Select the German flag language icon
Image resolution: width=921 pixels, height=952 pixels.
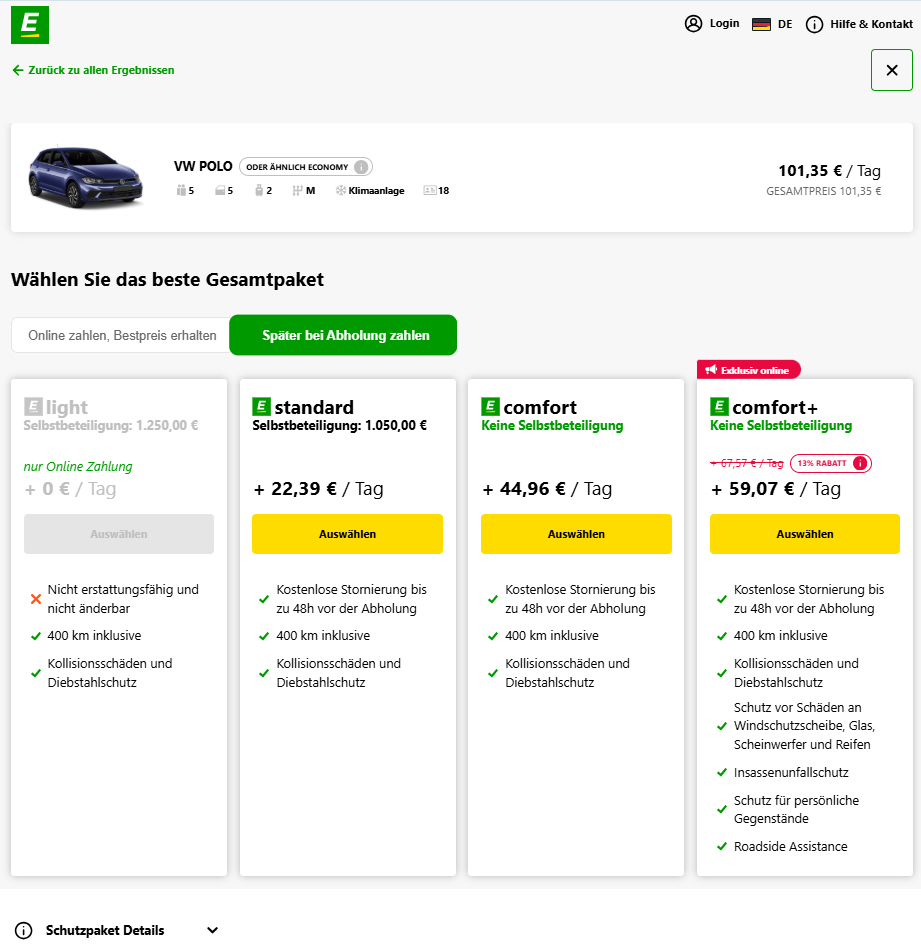pyautogui.click(x=761, y=24)
